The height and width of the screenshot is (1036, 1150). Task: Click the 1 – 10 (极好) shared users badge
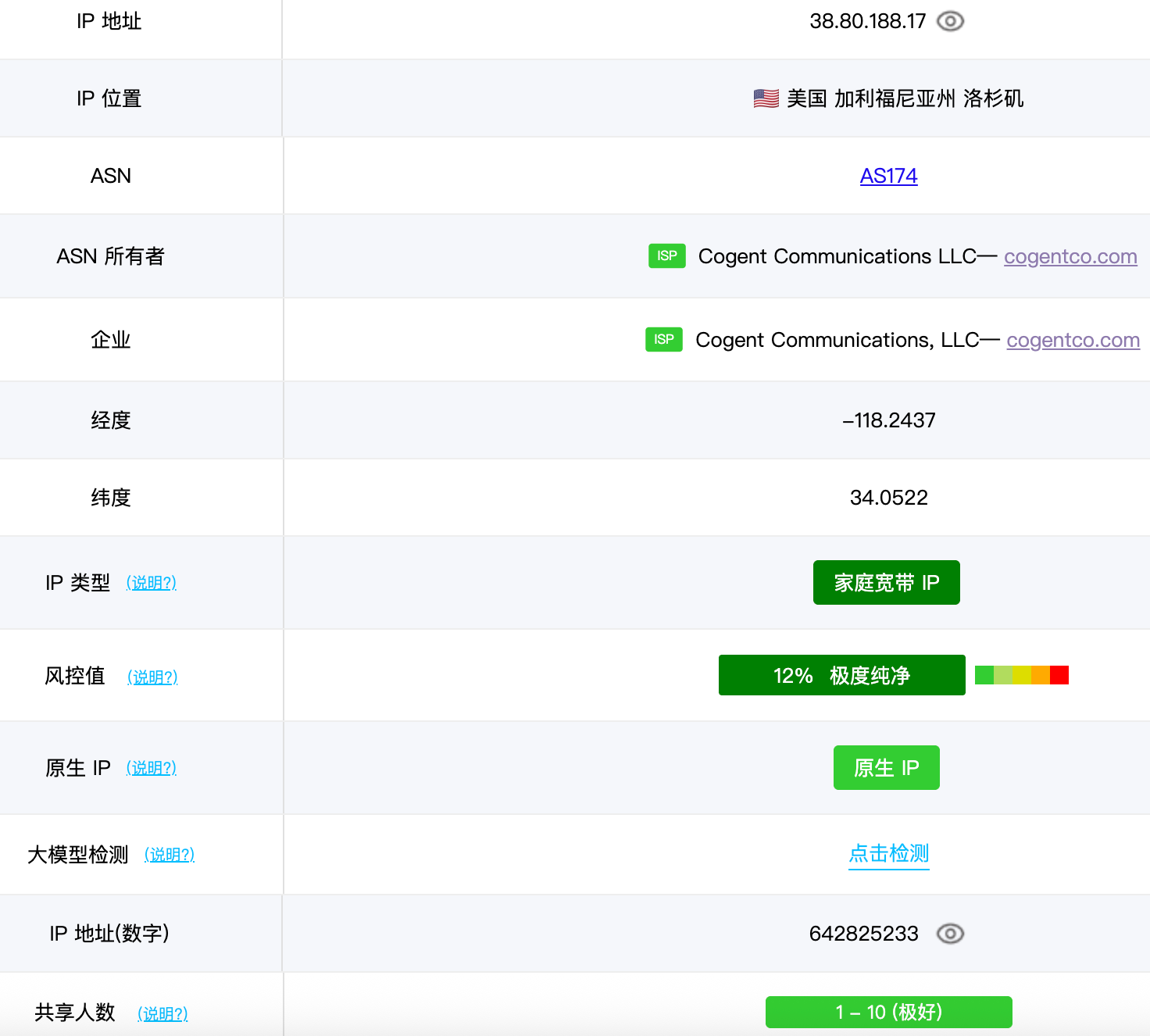click(888, 1012)
